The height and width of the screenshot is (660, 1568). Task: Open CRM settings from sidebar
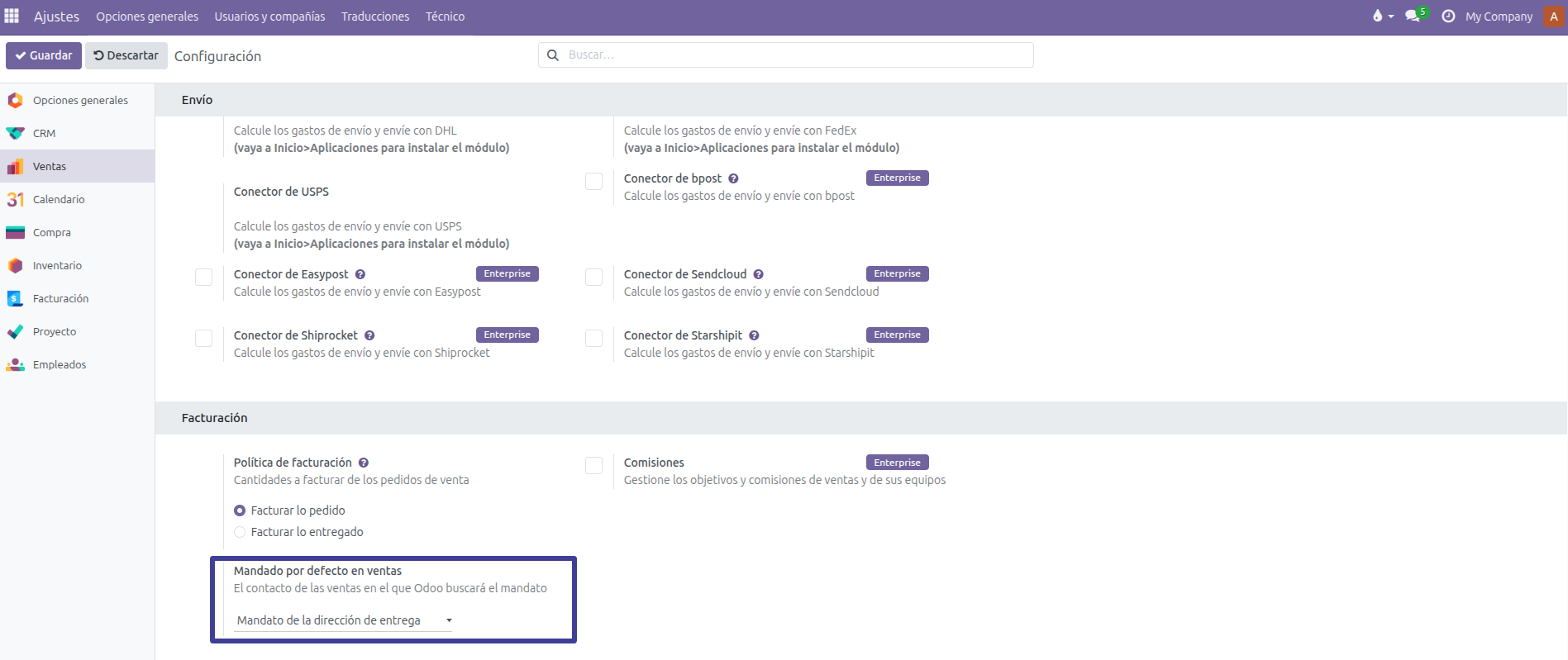tap(45, 133)
